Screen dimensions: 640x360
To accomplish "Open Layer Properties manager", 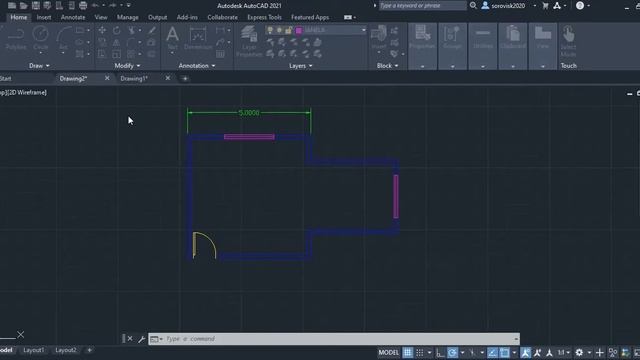I will [x=249, y=41].
